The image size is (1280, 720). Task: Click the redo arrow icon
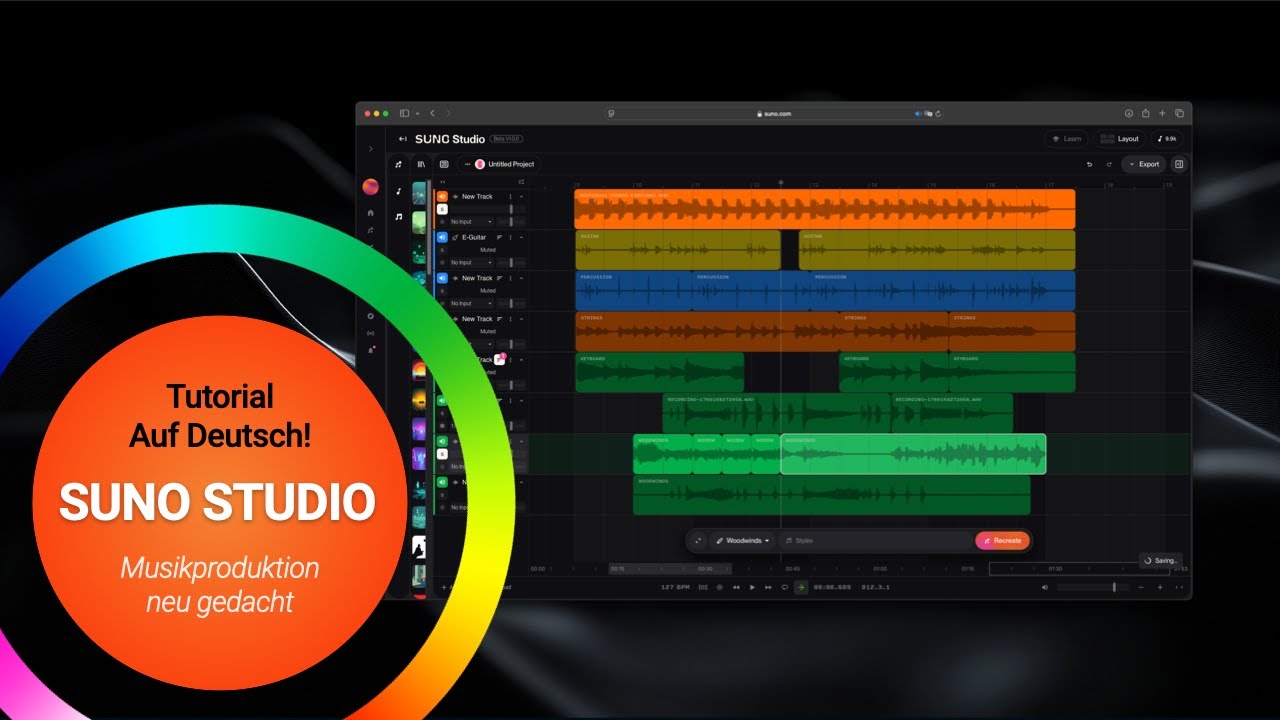click(1108, 164)
